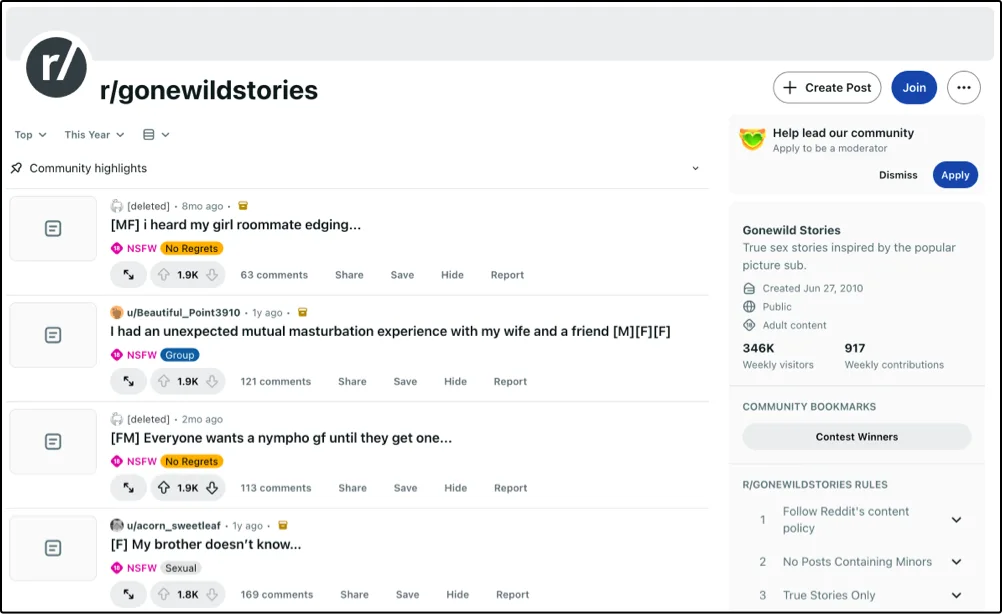
Task: Open the post layout view selector
Action: coord(156,135)
